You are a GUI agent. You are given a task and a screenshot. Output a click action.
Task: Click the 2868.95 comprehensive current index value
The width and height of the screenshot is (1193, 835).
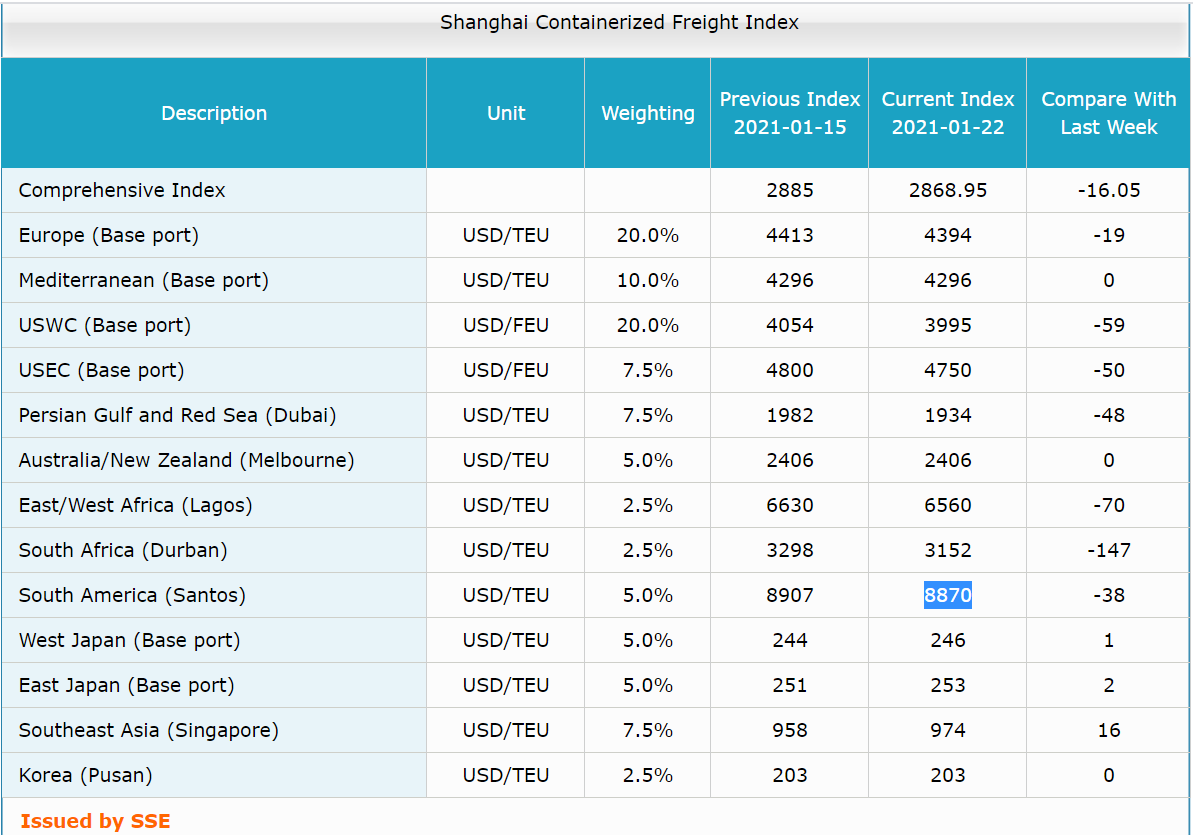947,190
